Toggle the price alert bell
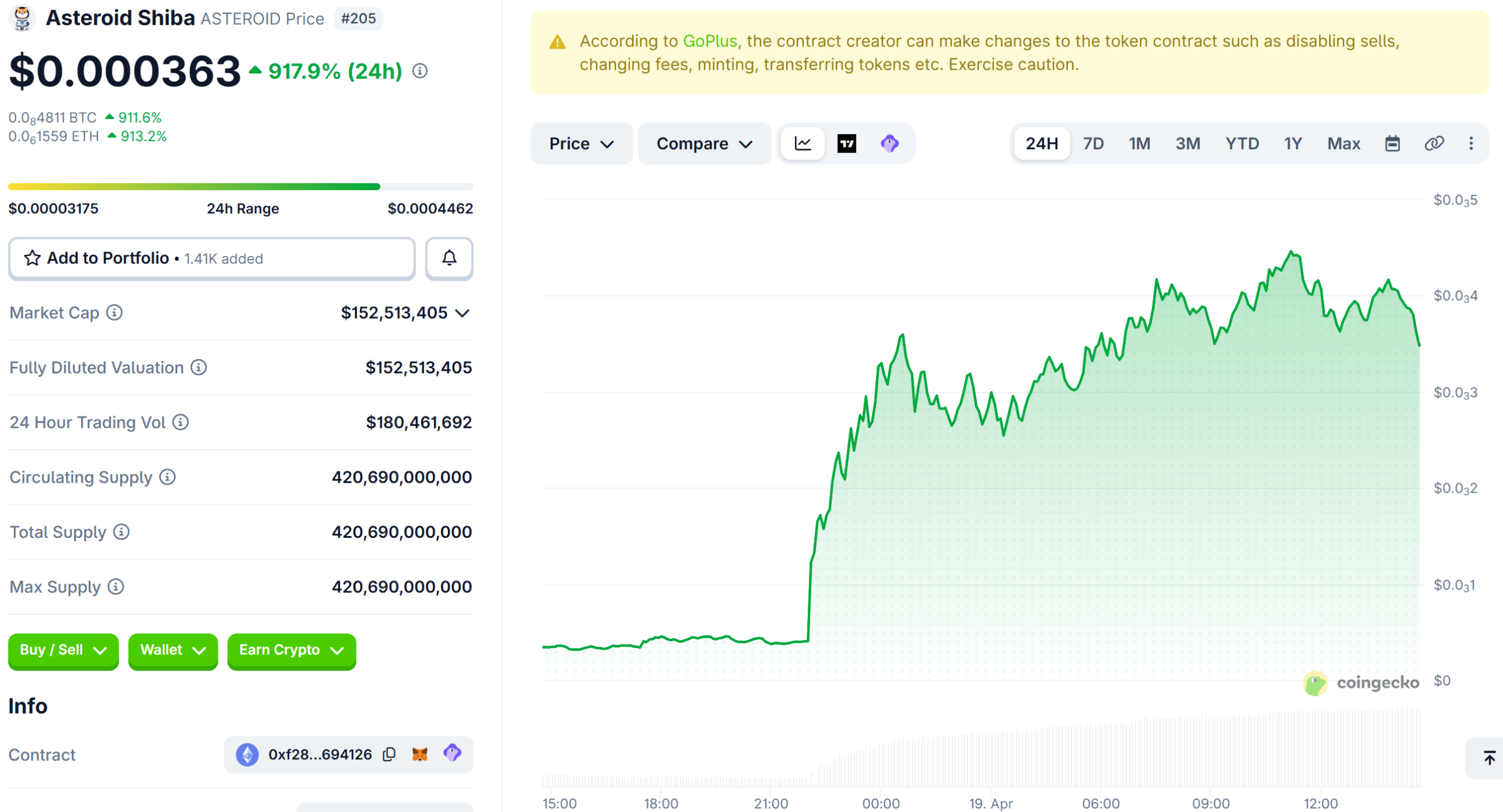 [x=449, y=258]
